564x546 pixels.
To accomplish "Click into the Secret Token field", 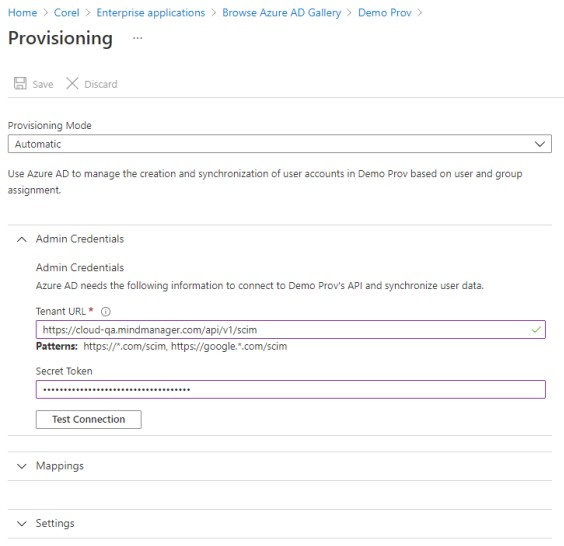I will coord(291,390).
